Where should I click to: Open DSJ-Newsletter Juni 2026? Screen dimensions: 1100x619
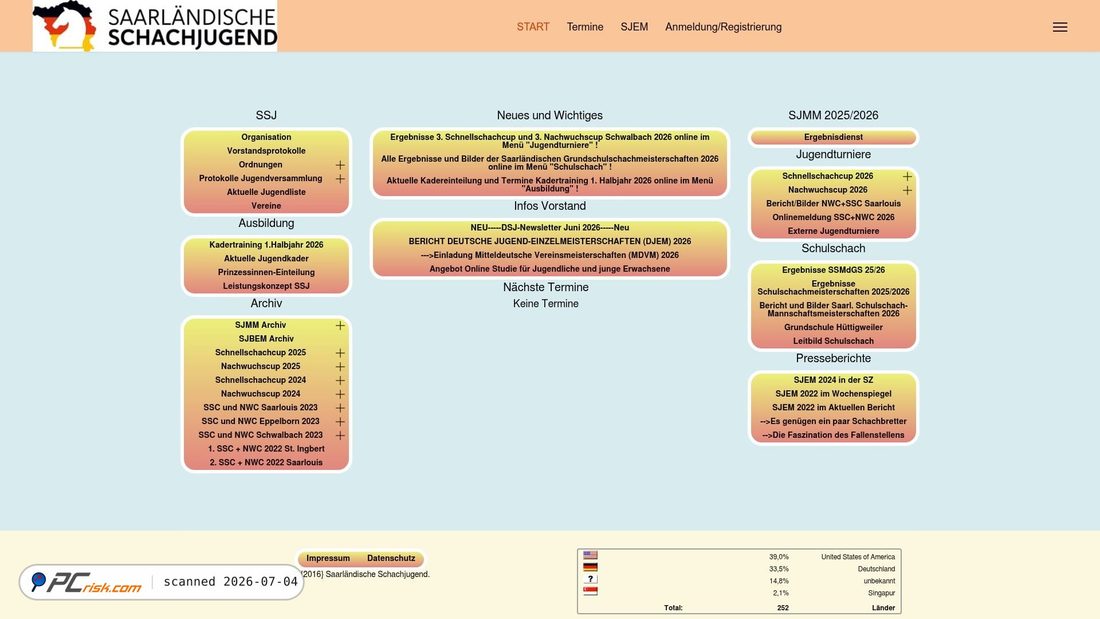coord(549,227)
